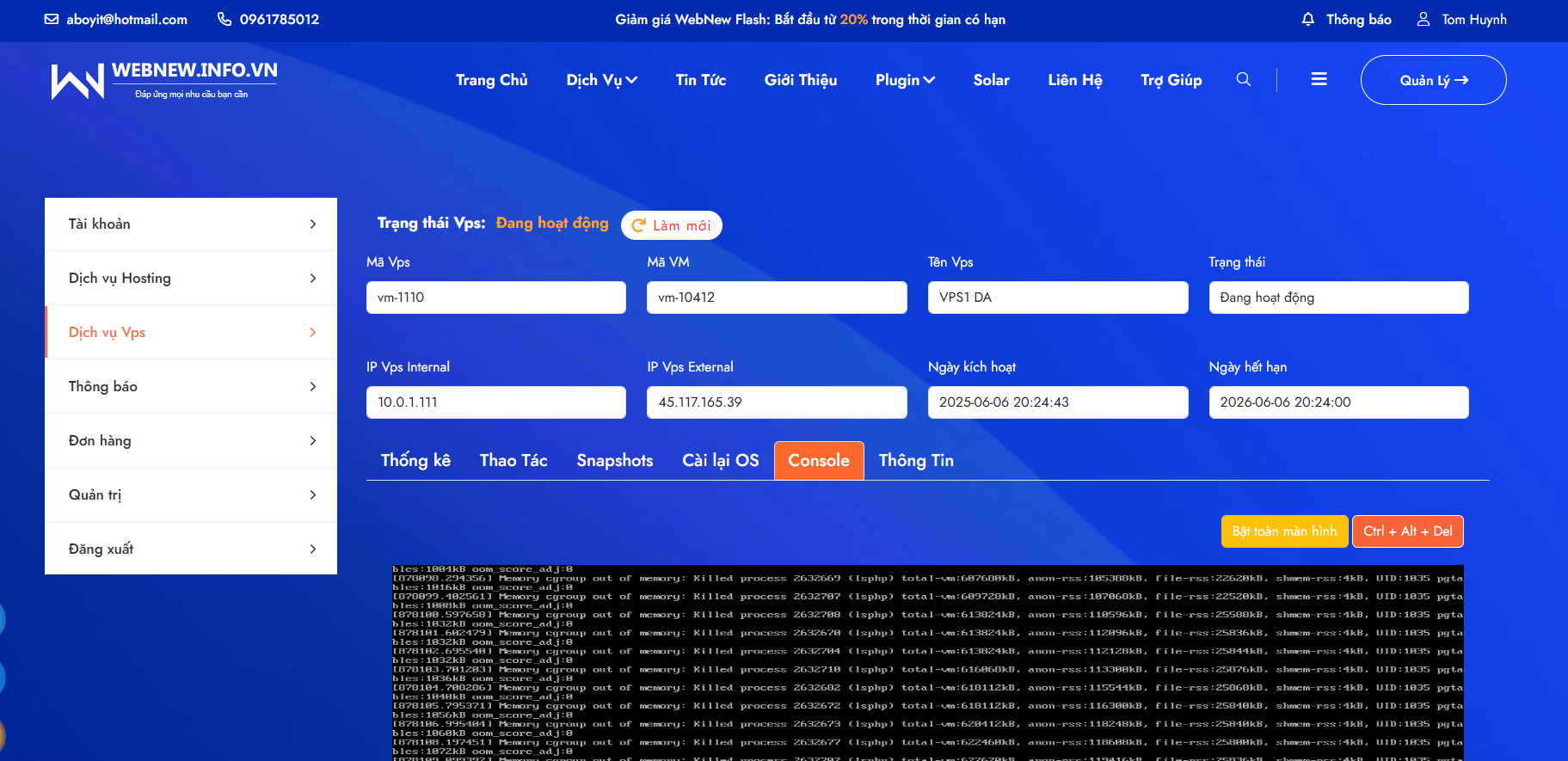Switch to the Thống kê tab
The image size is (1568, 761).
415,461
